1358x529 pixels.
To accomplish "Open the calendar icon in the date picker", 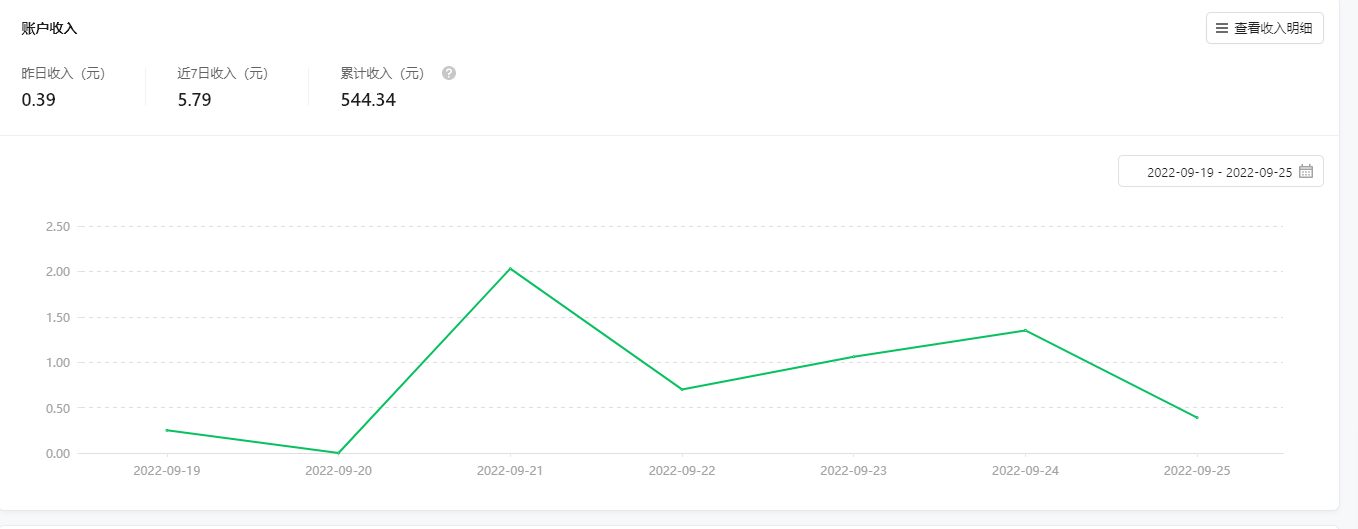I will click(x=1305, y=172).
